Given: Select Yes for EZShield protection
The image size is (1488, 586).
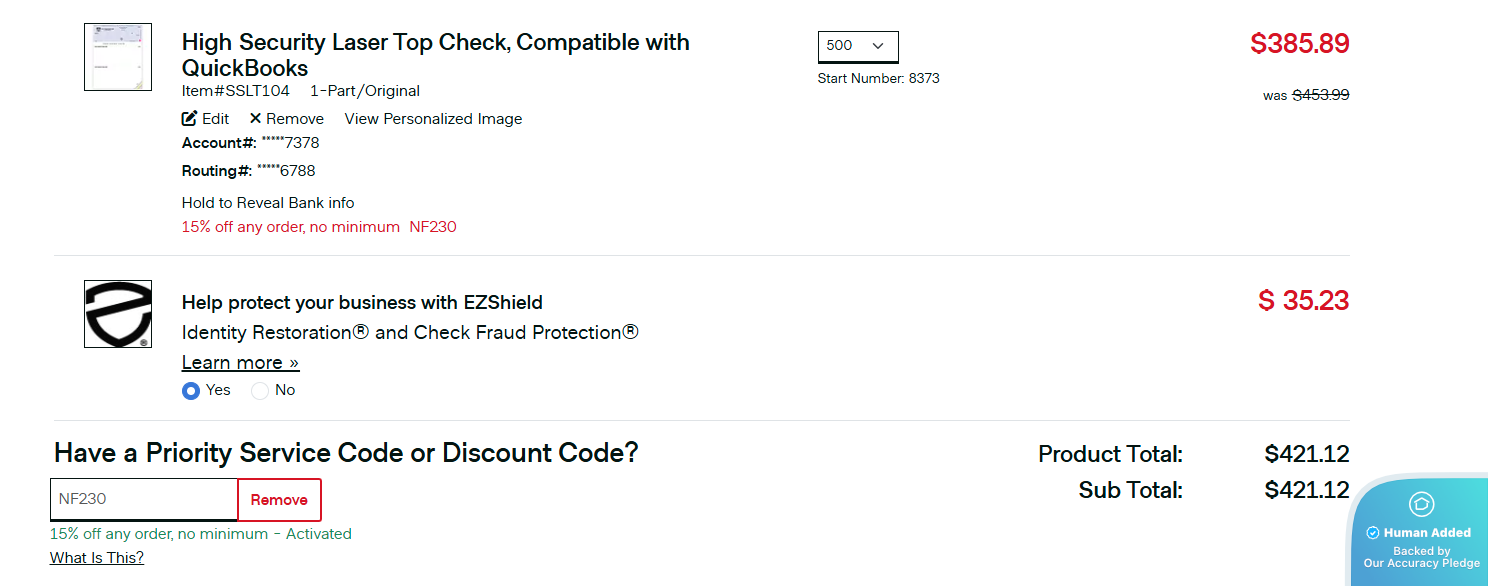Looking at the screenshot, I should coord(191,391).
